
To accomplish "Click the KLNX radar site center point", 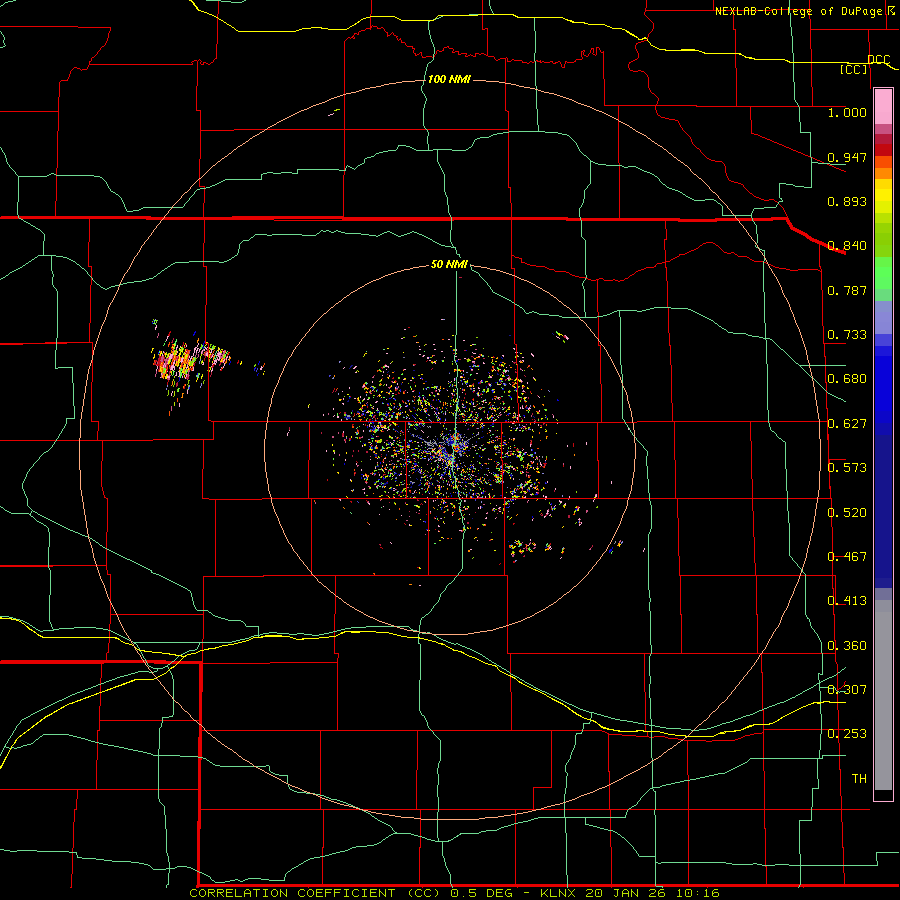I will 451,450.
